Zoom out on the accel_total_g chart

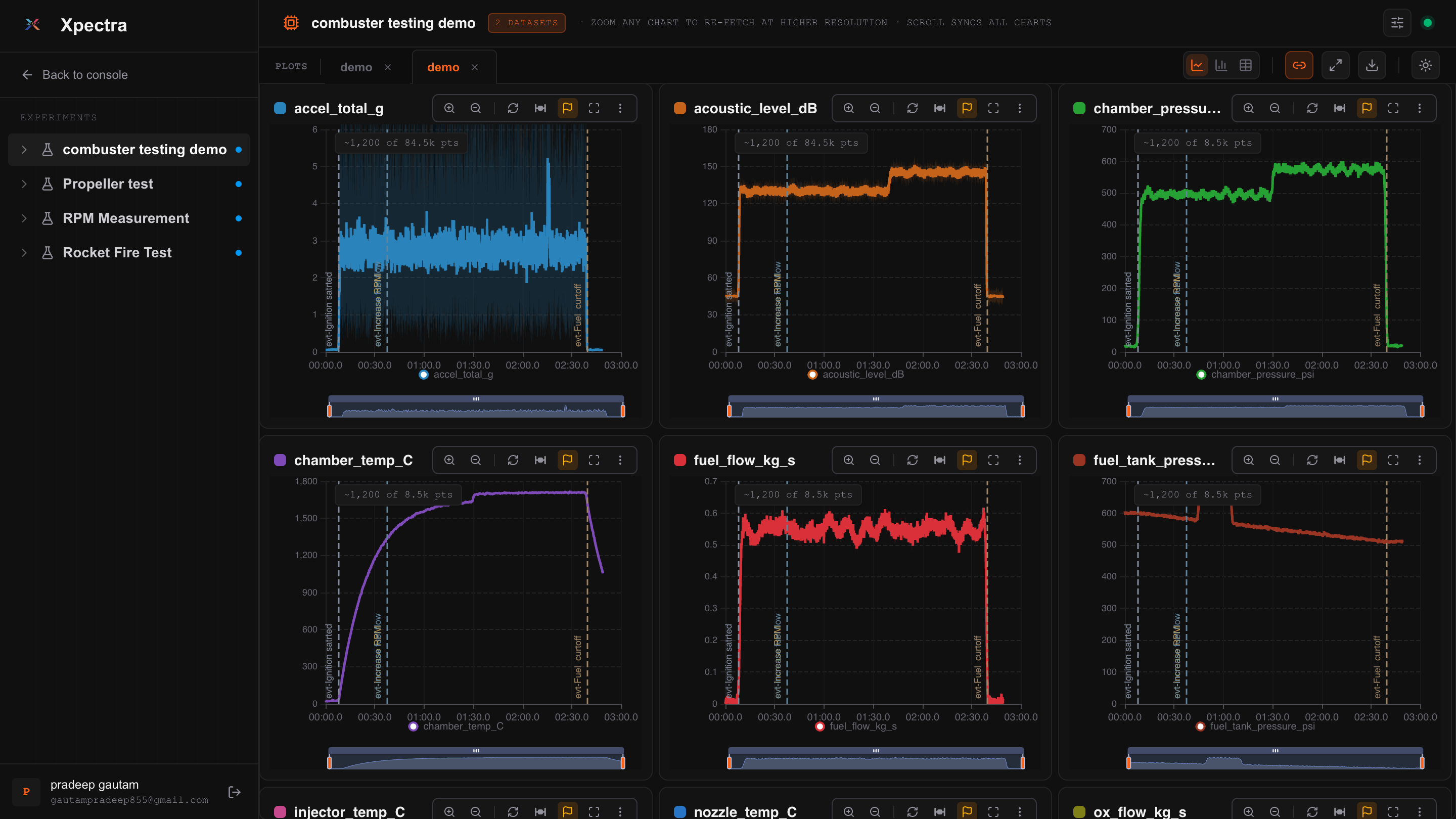point(476,108)
